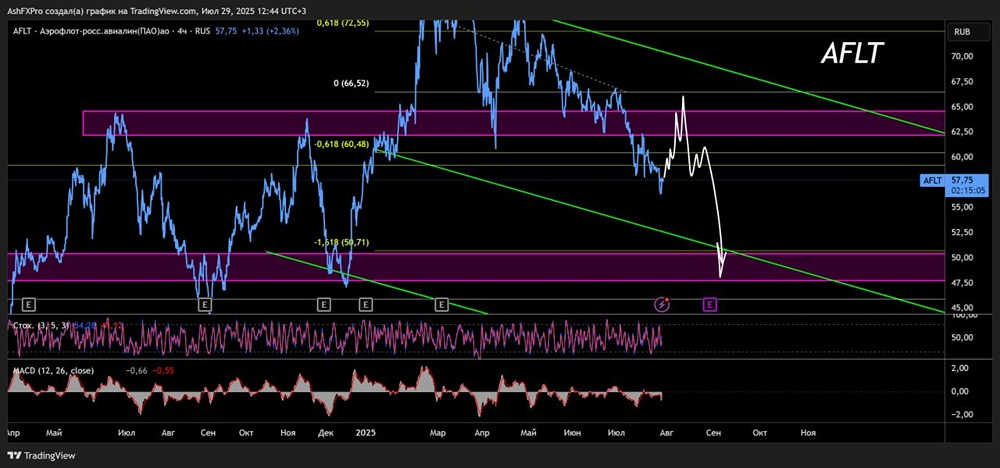This screenshot has height=468, width=1000.
Task: Open the earnings E marker above the 2025 label
Action: click(x=365, y=305)
